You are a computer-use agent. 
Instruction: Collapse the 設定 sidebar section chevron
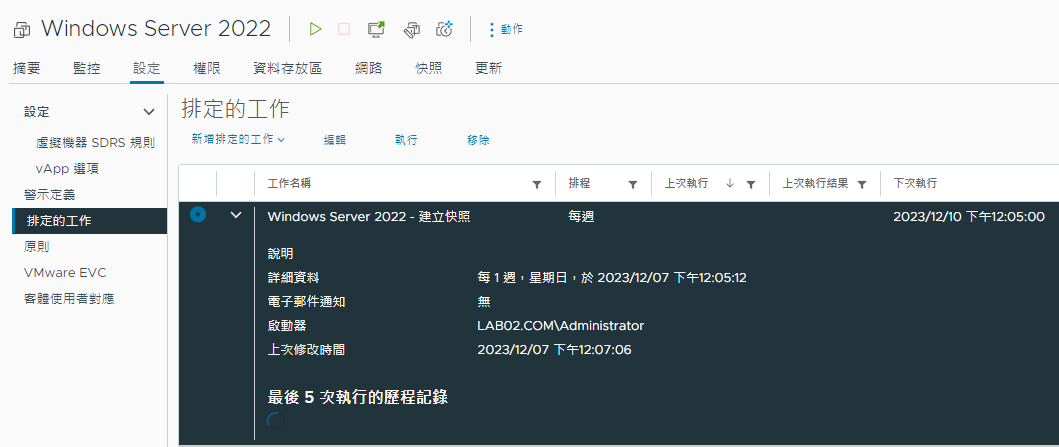[149, 112]
